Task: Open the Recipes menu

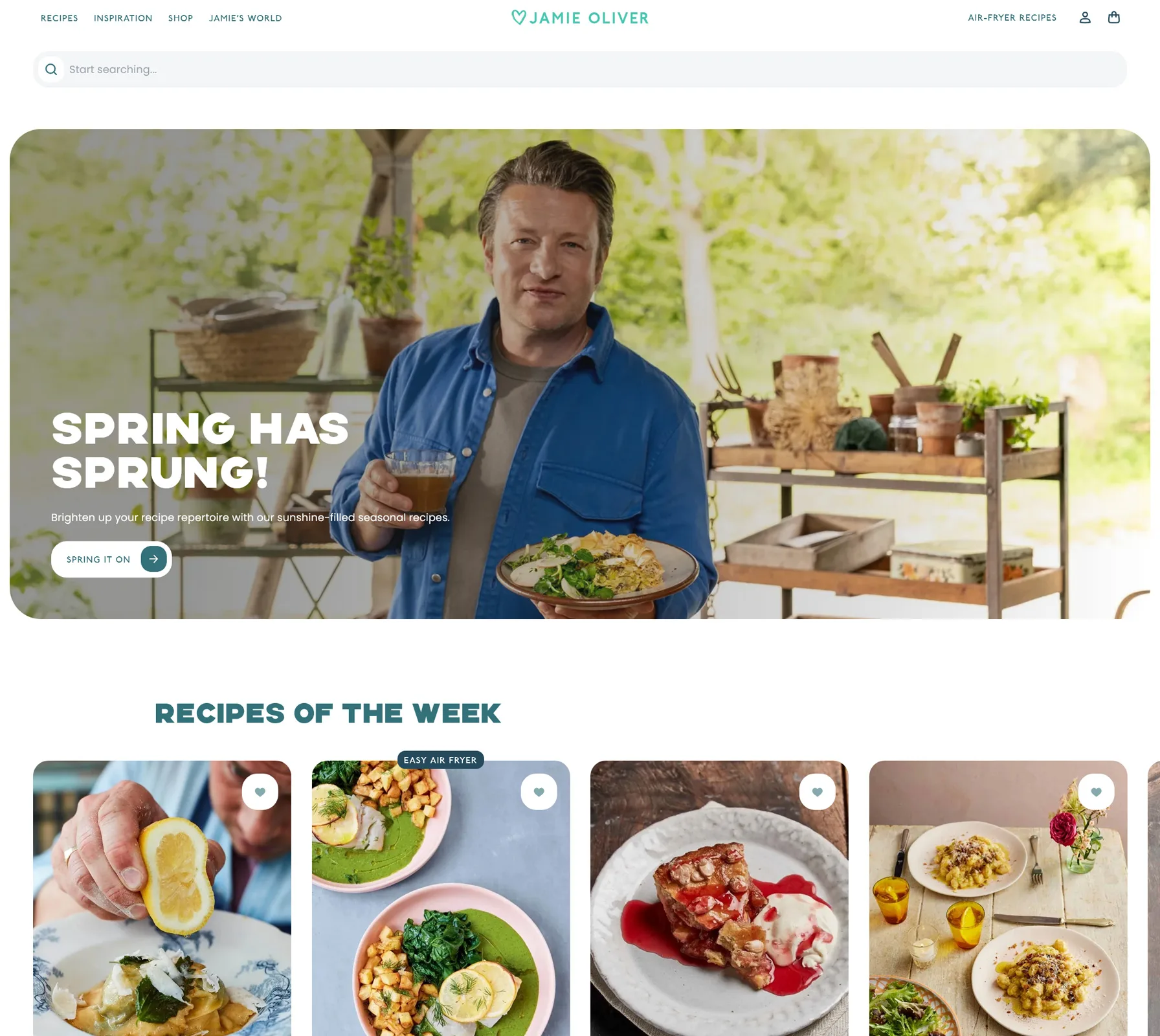Action: tap(60, 18)
